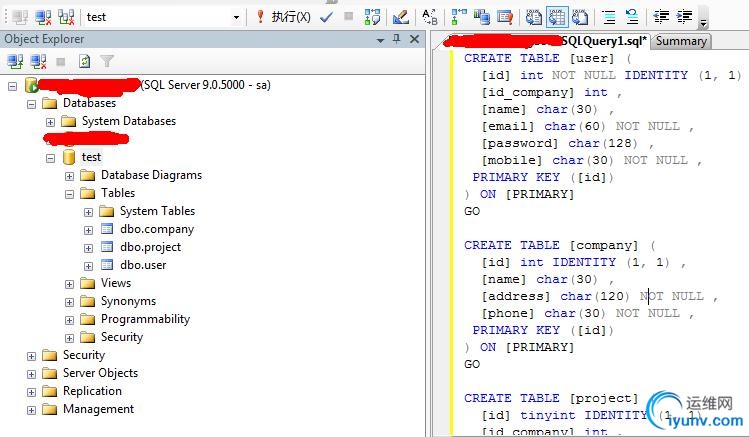The width and height of the screenshot is (749, 437).
Task: Click the Parse checkmark icon
Action: click(x=327, y=17)
